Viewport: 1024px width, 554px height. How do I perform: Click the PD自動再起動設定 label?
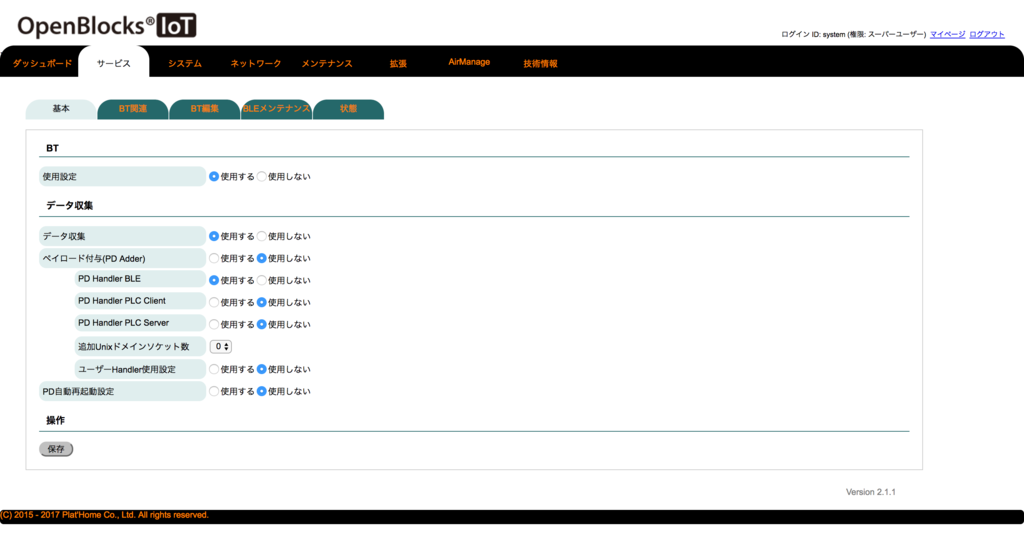click(x=121, y=391)
